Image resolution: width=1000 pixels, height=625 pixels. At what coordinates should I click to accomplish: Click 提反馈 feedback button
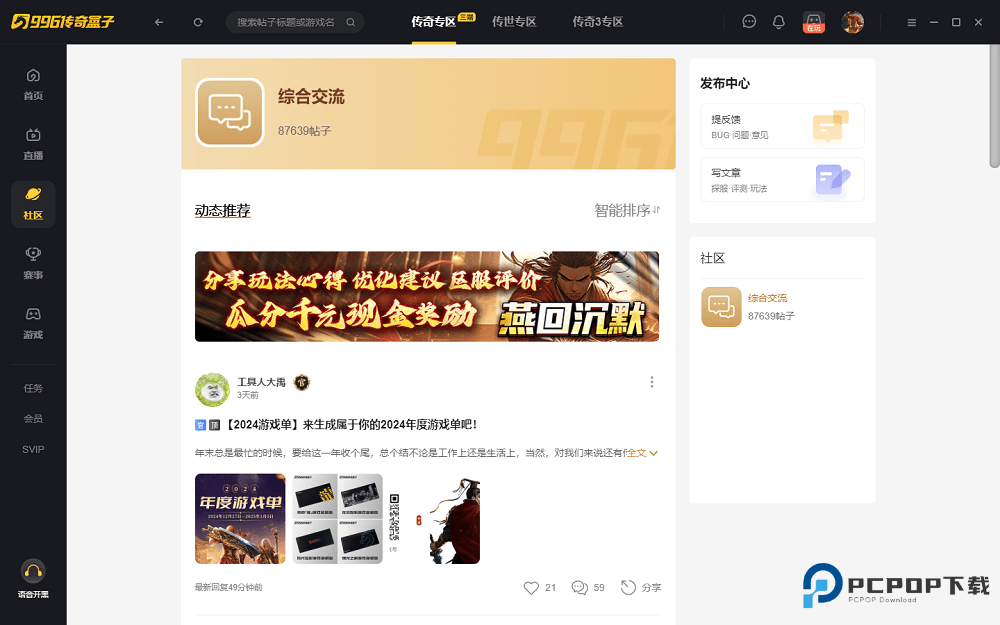coord(782,126)
